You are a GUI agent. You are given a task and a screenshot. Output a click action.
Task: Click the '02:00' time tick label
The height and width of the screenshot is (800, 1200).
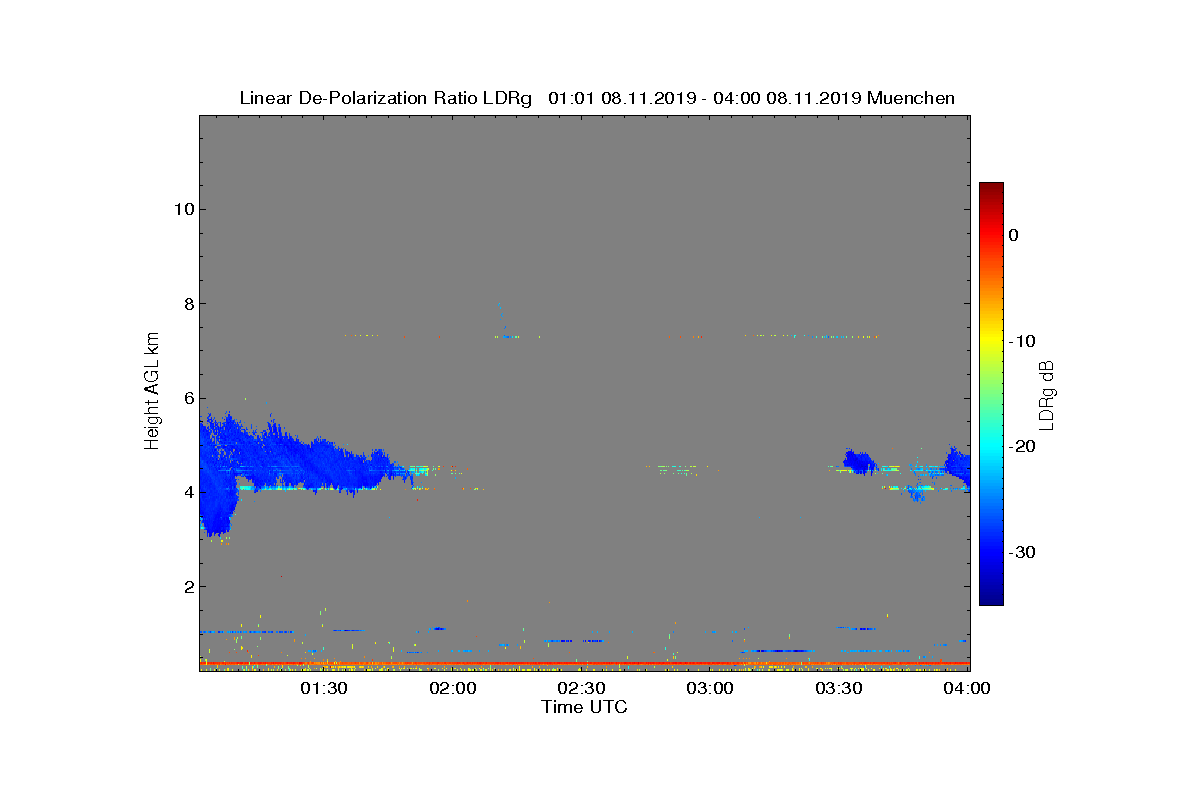point(453,689)
